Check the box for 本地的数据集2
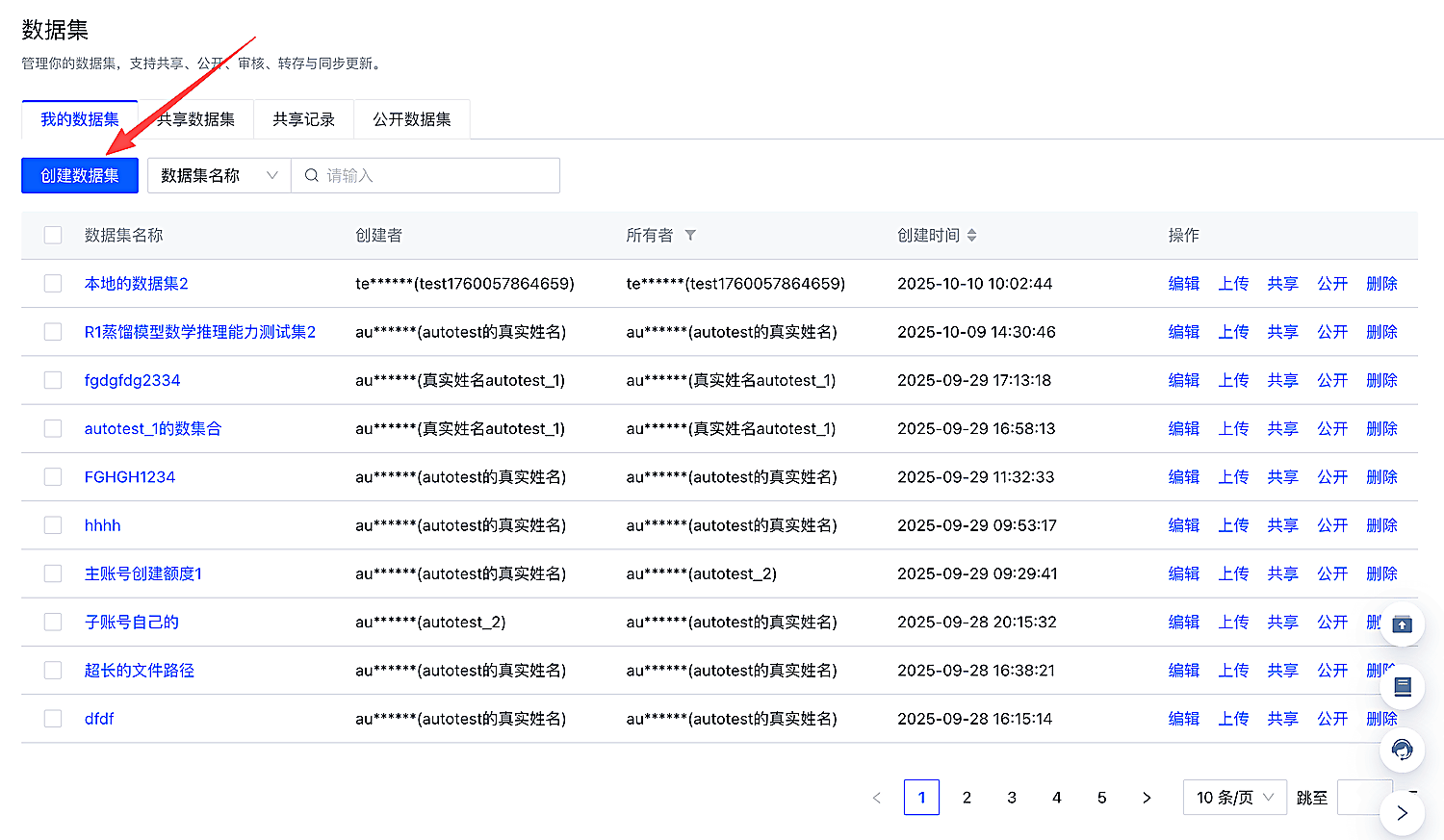 point(53,284)
